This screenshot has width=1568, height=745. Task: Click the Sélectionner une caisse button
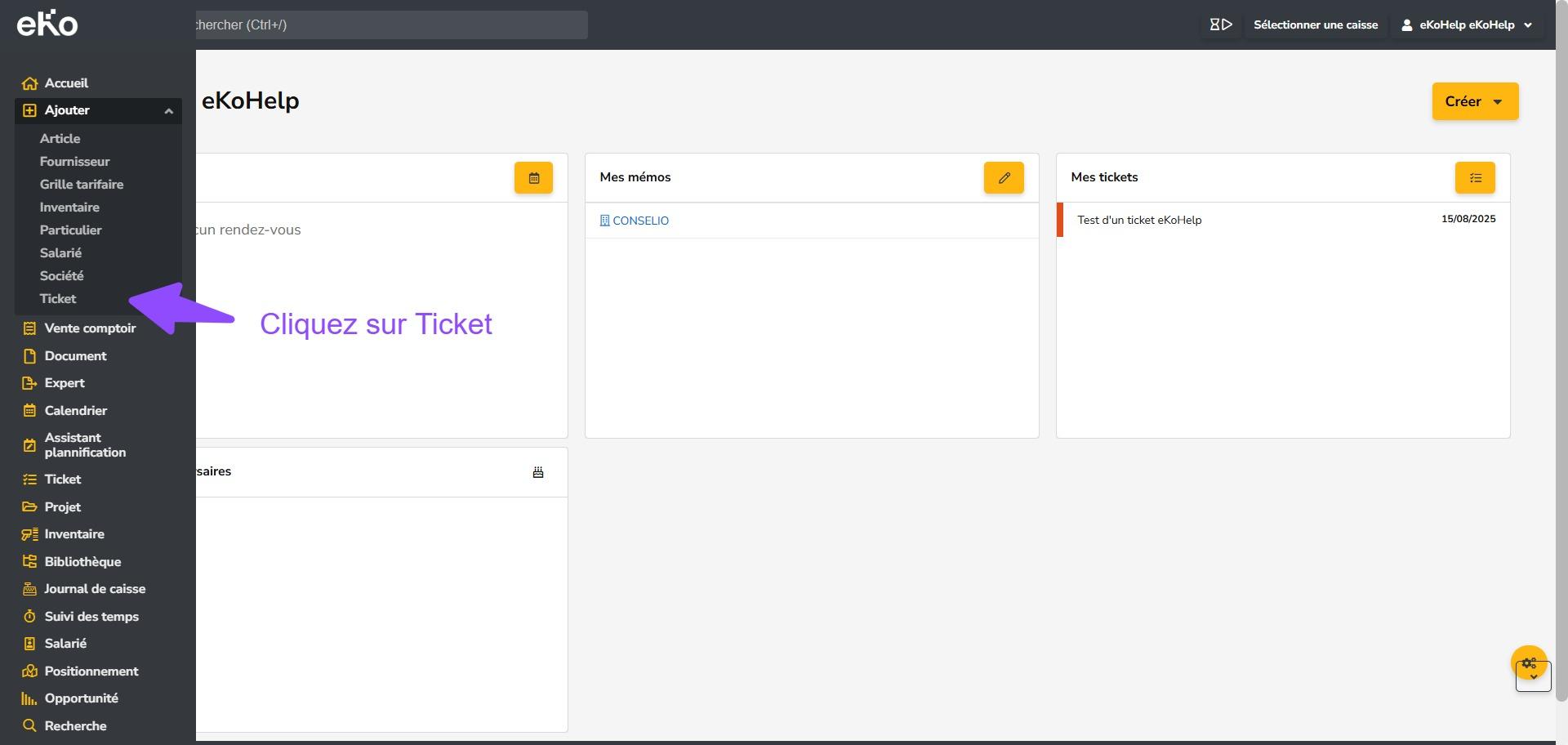tap(1315, 25)
